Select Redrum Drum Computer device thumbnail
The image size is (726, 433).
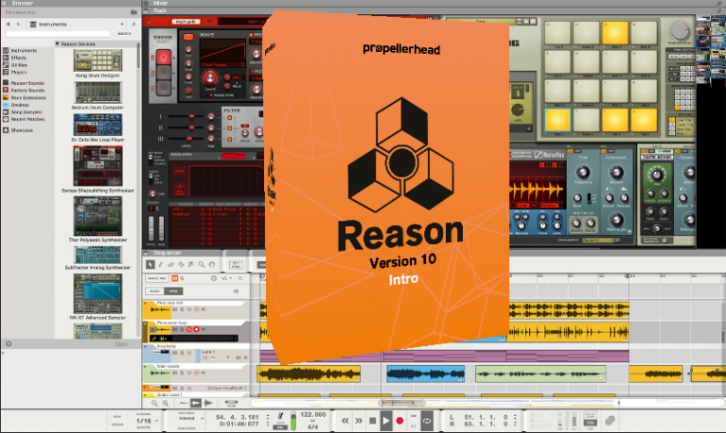pos(98,93)
